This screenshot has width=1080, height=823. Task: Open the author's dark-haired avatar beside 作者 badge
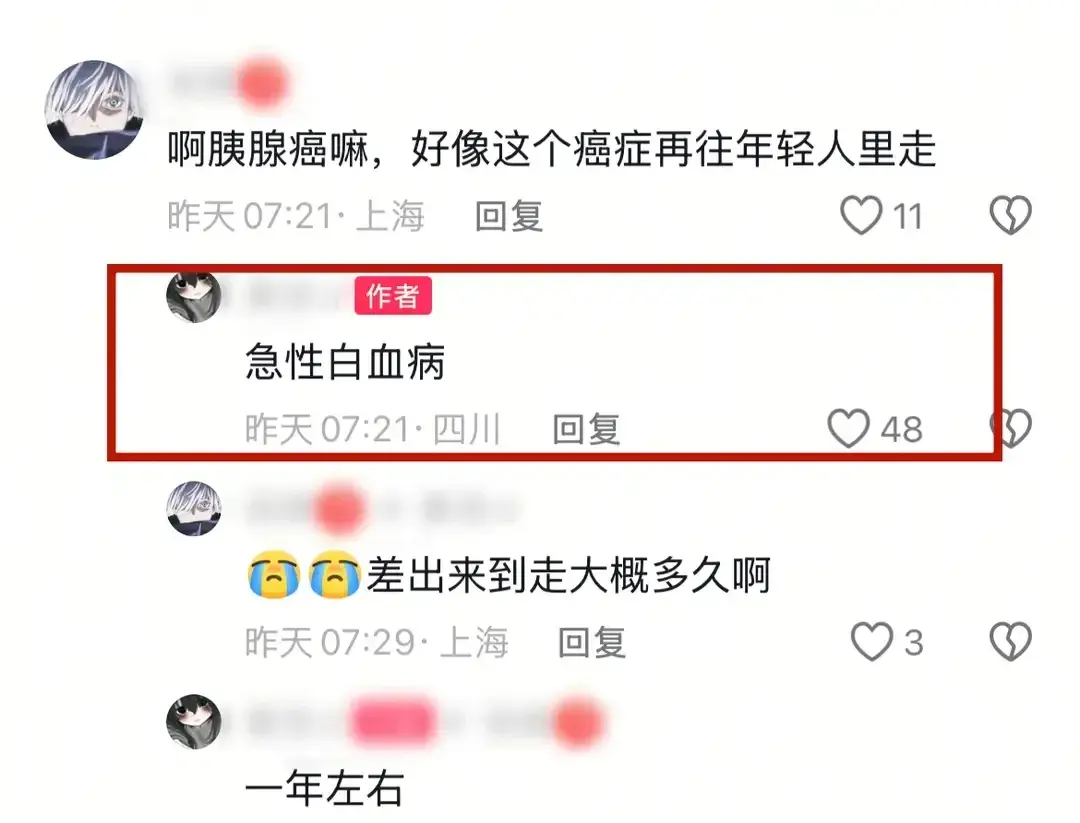194,295
